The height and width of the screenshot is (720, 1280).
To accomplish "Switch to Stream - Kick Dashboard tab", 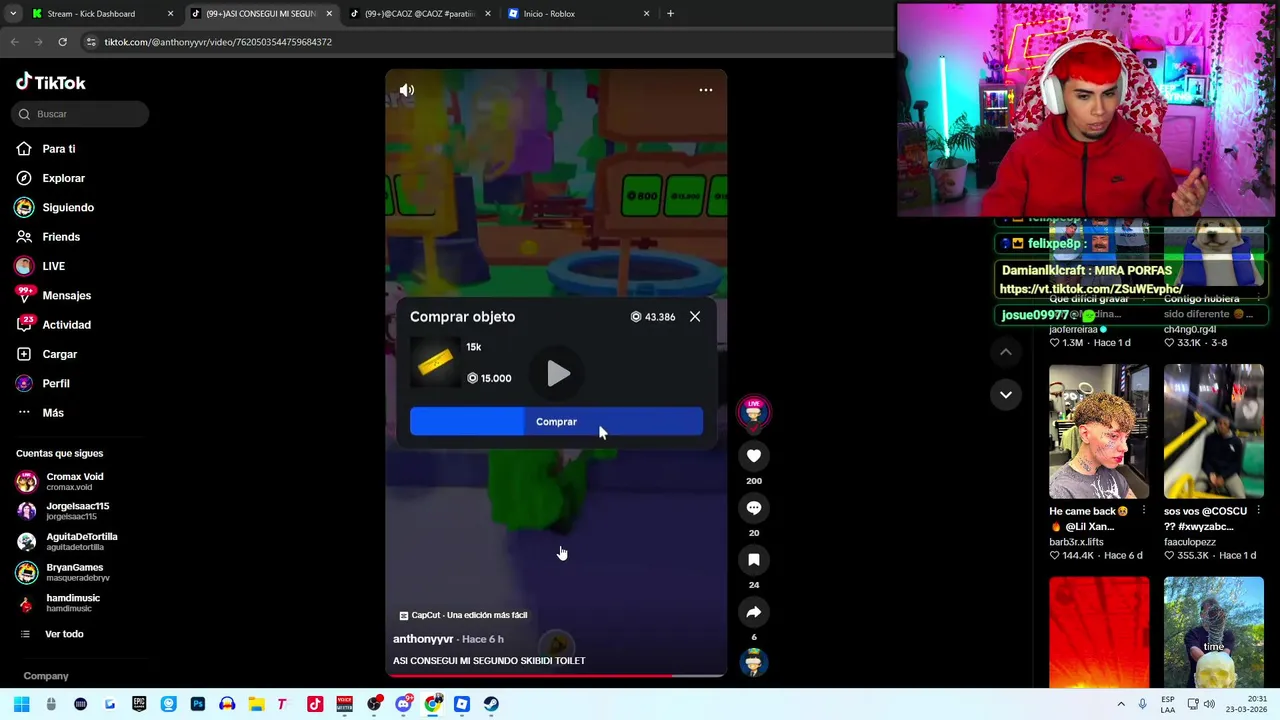I will [x=102, y=14].
